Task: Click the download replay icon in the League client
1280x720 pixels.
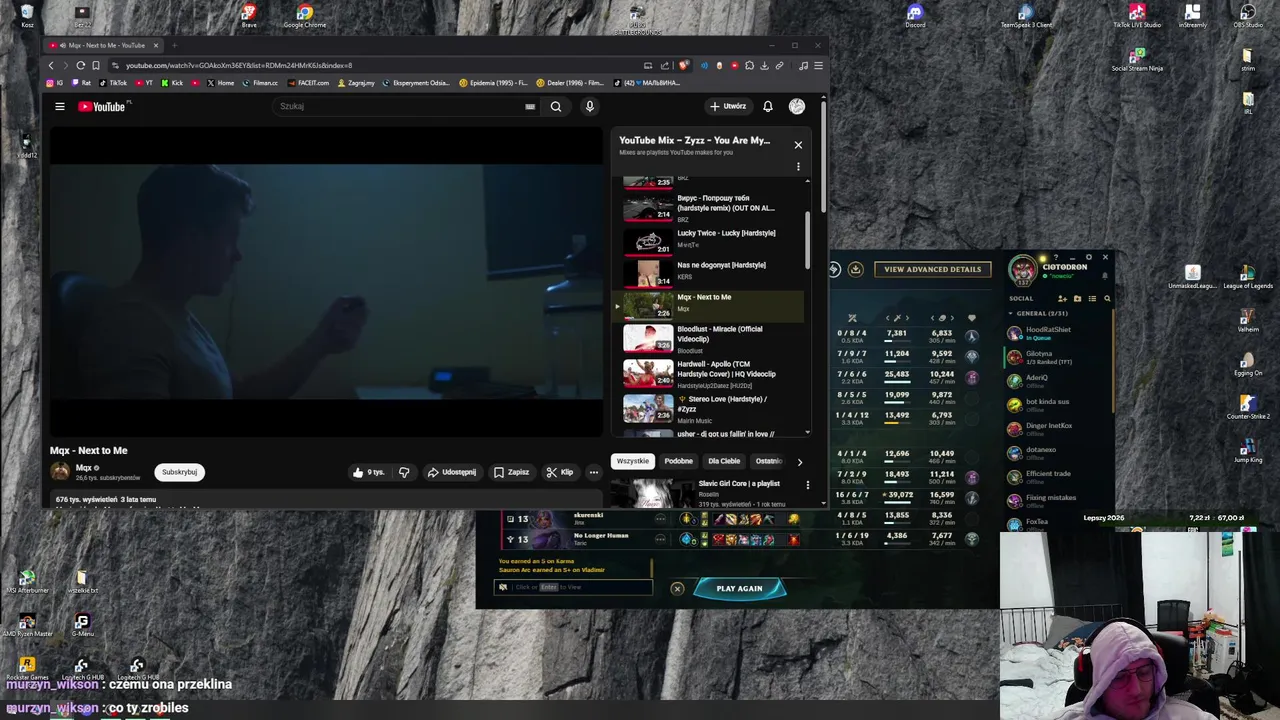Action: tap(855, 269)
